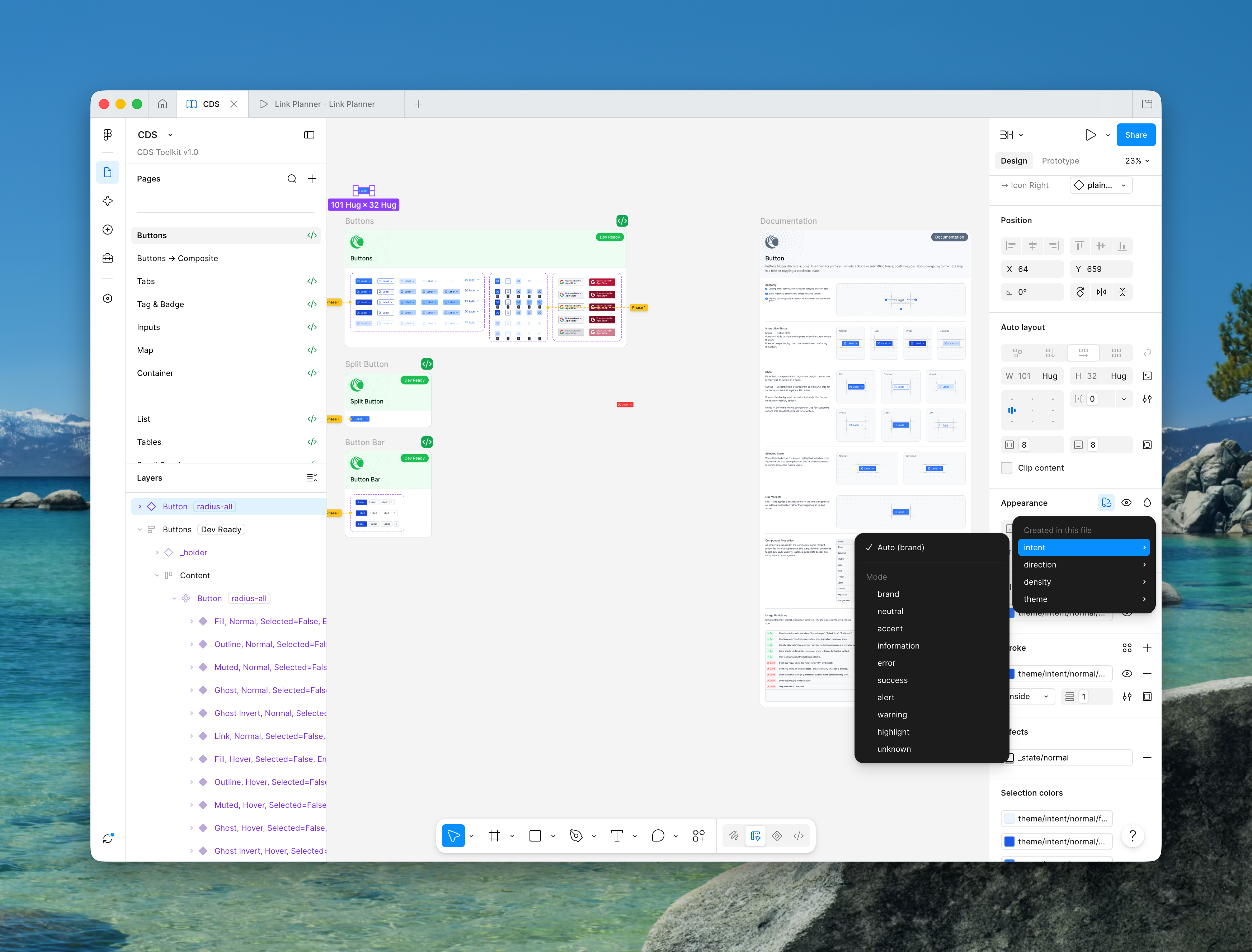Select the Comment tool
This screenshot has height=952, width=1252.
coord(658,836)
